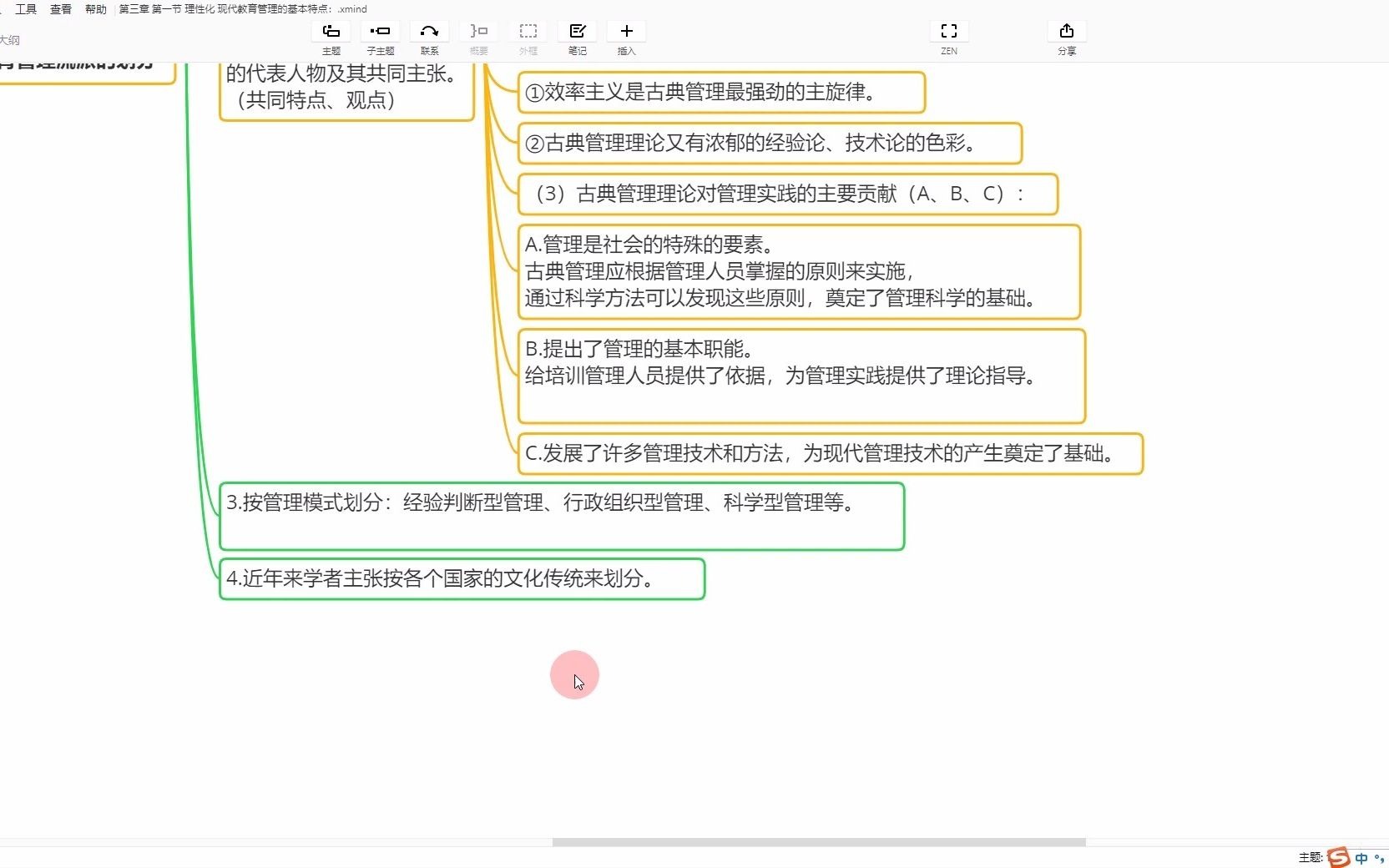Select topic ①效率主义是古典管理最强劲的主旋律
1389x868 pixels.
(722, 93)
